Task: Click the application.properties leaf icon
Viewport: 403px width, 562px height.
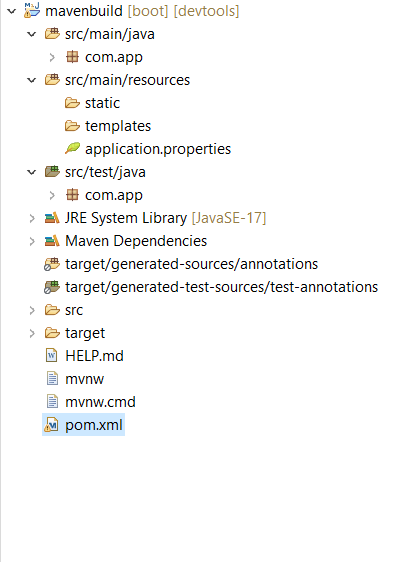Action: (x=72, y=148)
